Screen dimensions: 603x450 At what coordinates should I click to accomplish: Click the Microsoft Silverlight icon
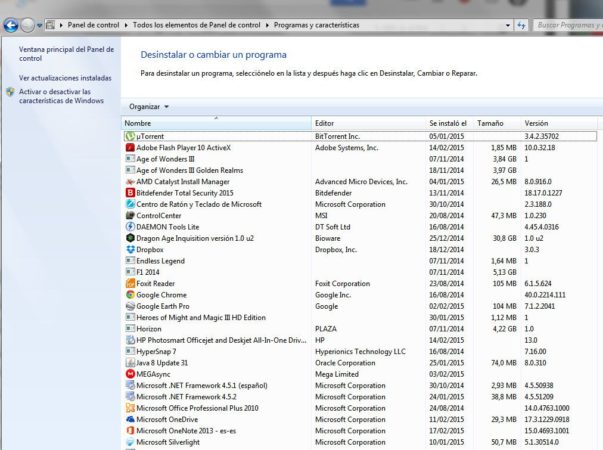coord(130,442)
